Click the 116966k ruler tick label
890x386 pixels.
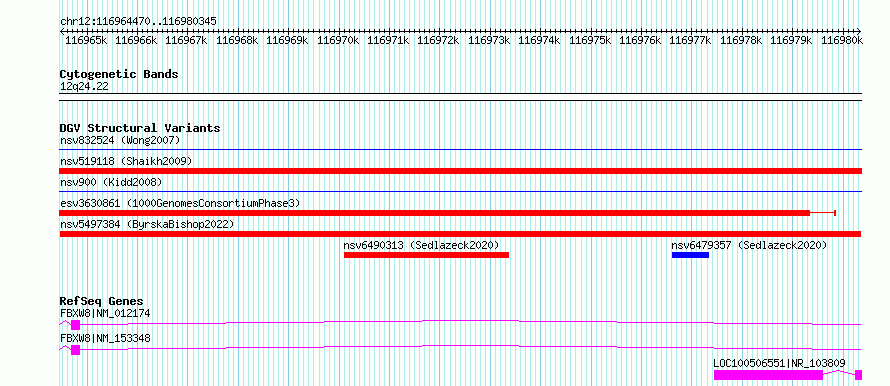136,40
